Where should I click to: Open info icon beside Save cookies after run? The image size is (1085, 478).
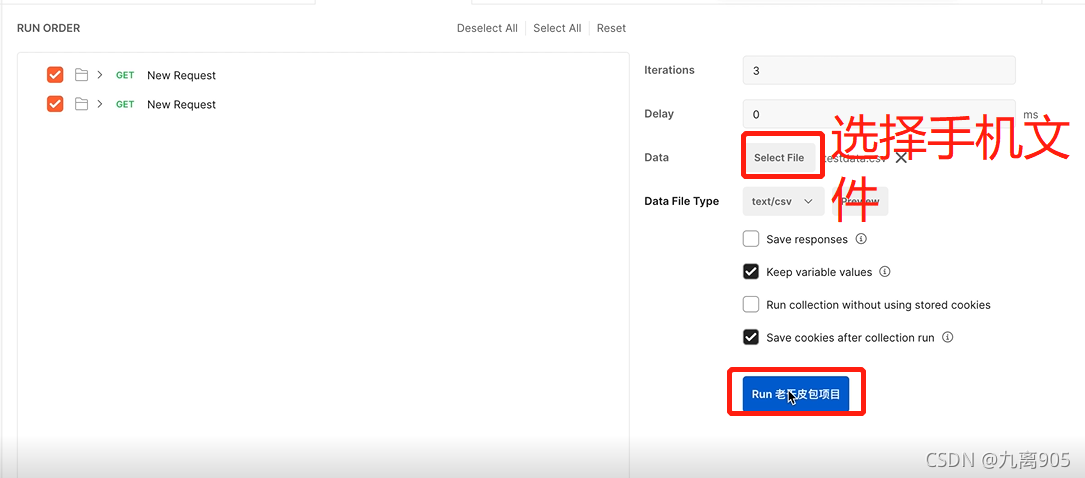tap(948, 338)
